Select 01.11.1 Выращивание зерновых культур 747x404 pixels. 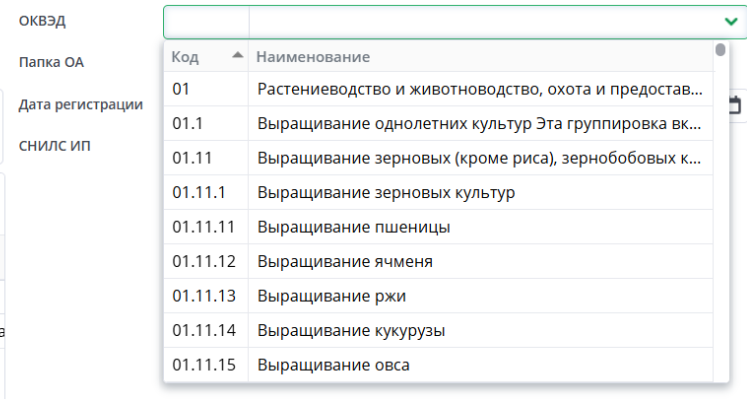pos(440,192)
